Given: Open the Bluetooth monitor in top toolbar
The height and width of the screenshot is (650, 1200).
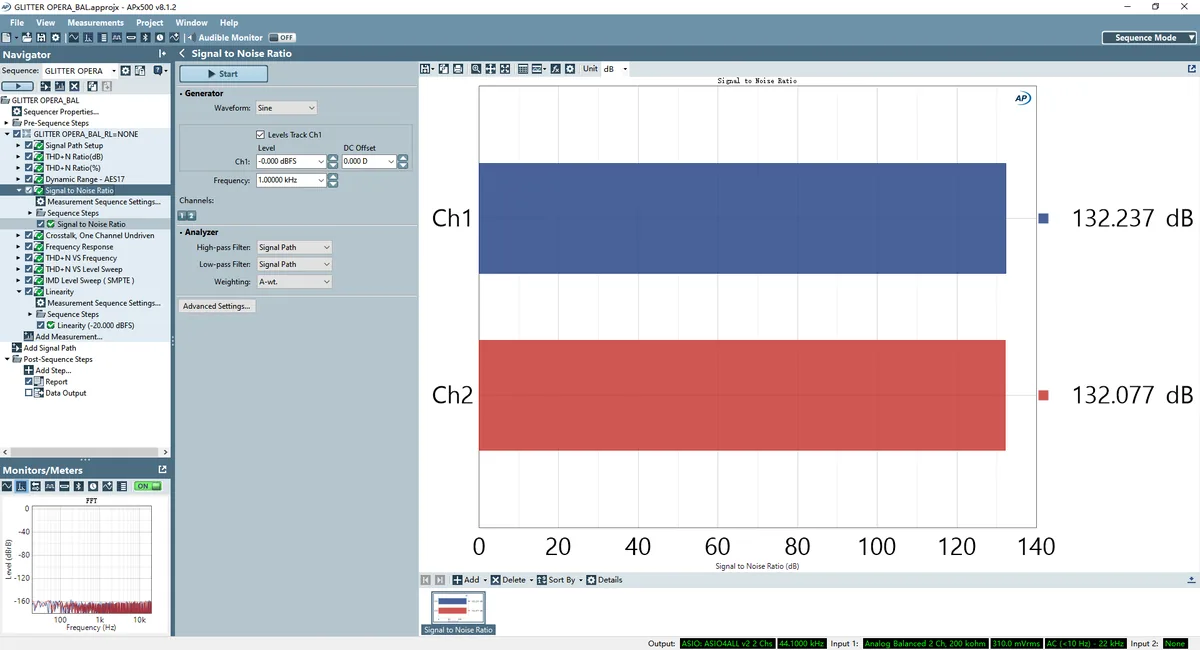Looking at the screenshot, I should tap(145, 38).
